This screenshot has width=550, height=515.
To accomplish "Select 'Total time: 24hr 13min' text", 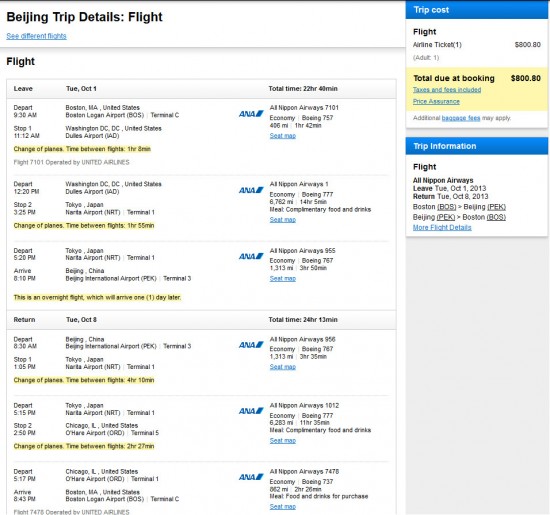I will coord(303,320).
